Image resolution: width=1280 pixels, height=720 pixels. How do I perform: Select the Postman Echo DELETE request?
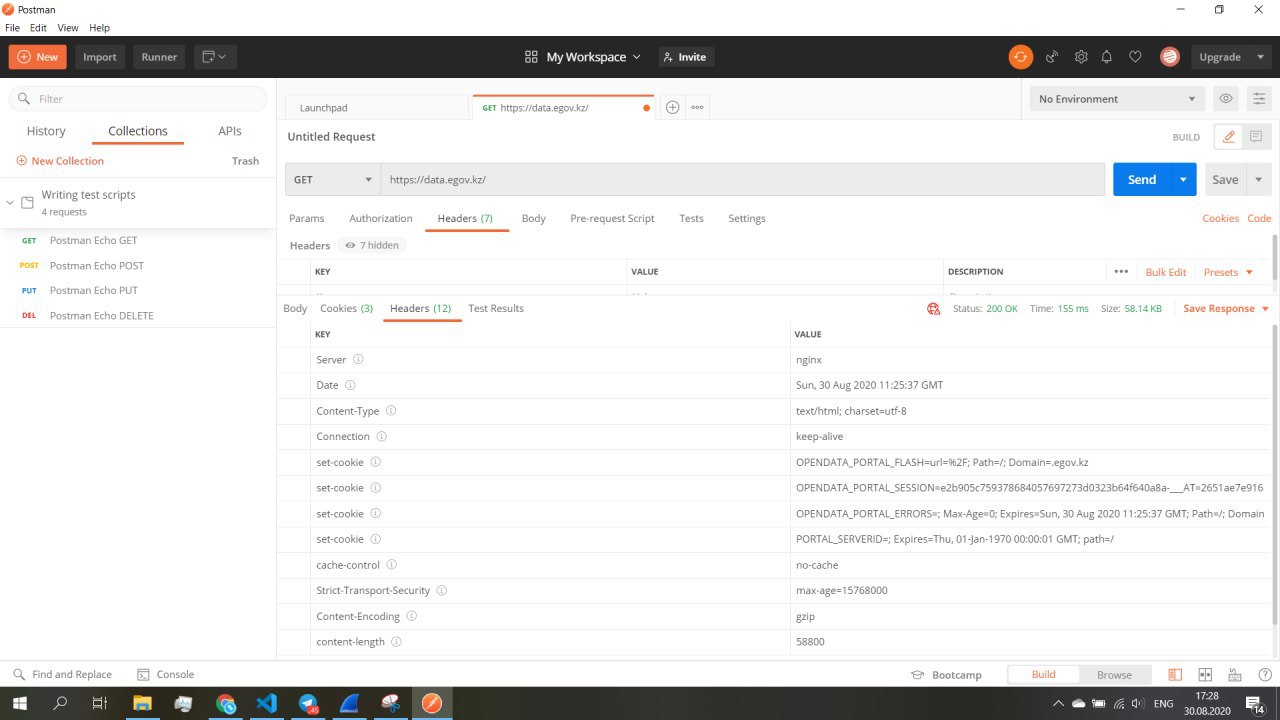click(x=101, y=316)
